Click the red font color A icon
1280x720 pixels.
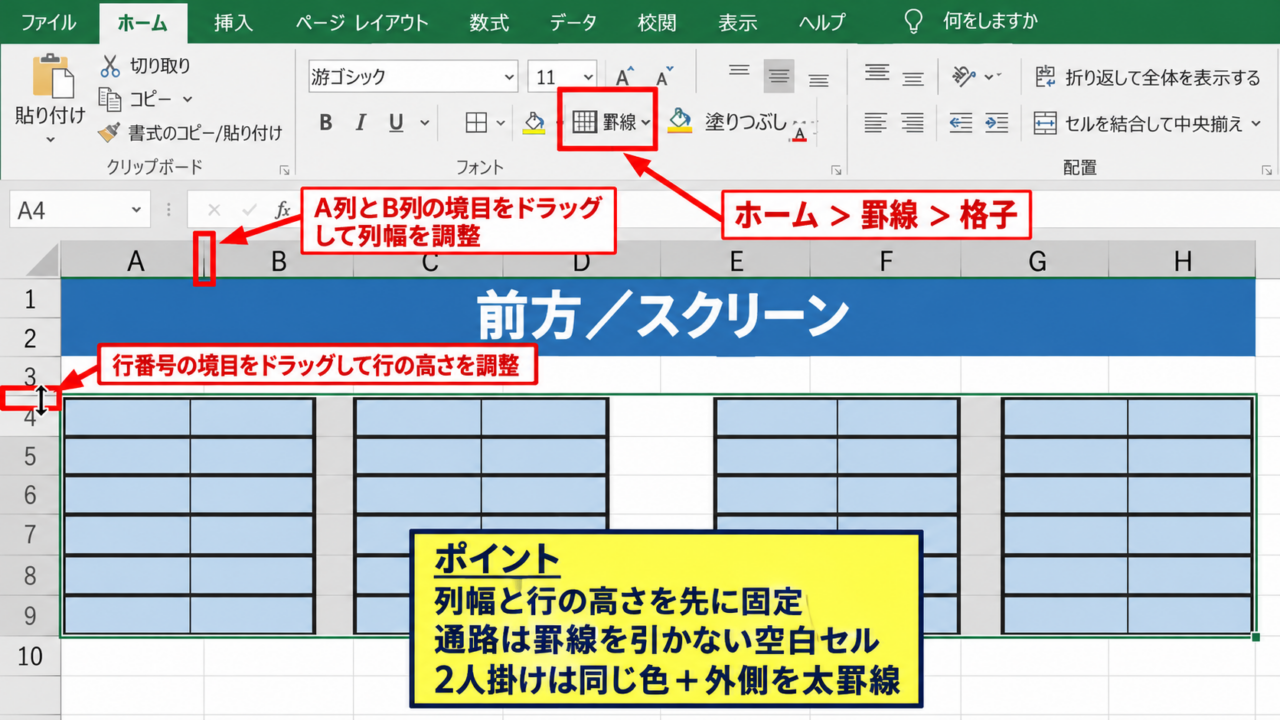(798, 135)
